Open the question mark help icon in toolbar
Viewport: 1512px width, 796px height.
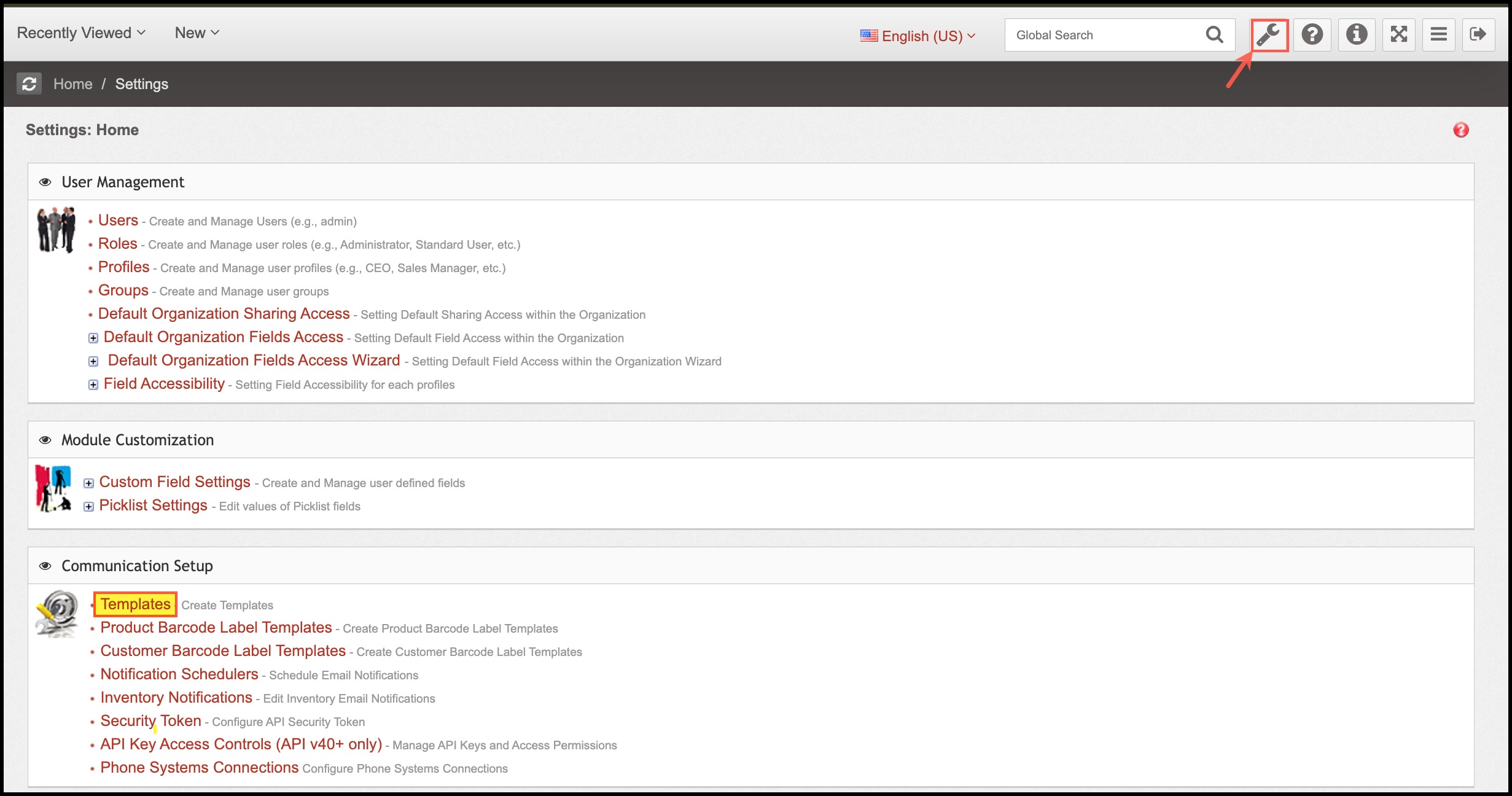pyautogui.click(x=1312, y=35)
